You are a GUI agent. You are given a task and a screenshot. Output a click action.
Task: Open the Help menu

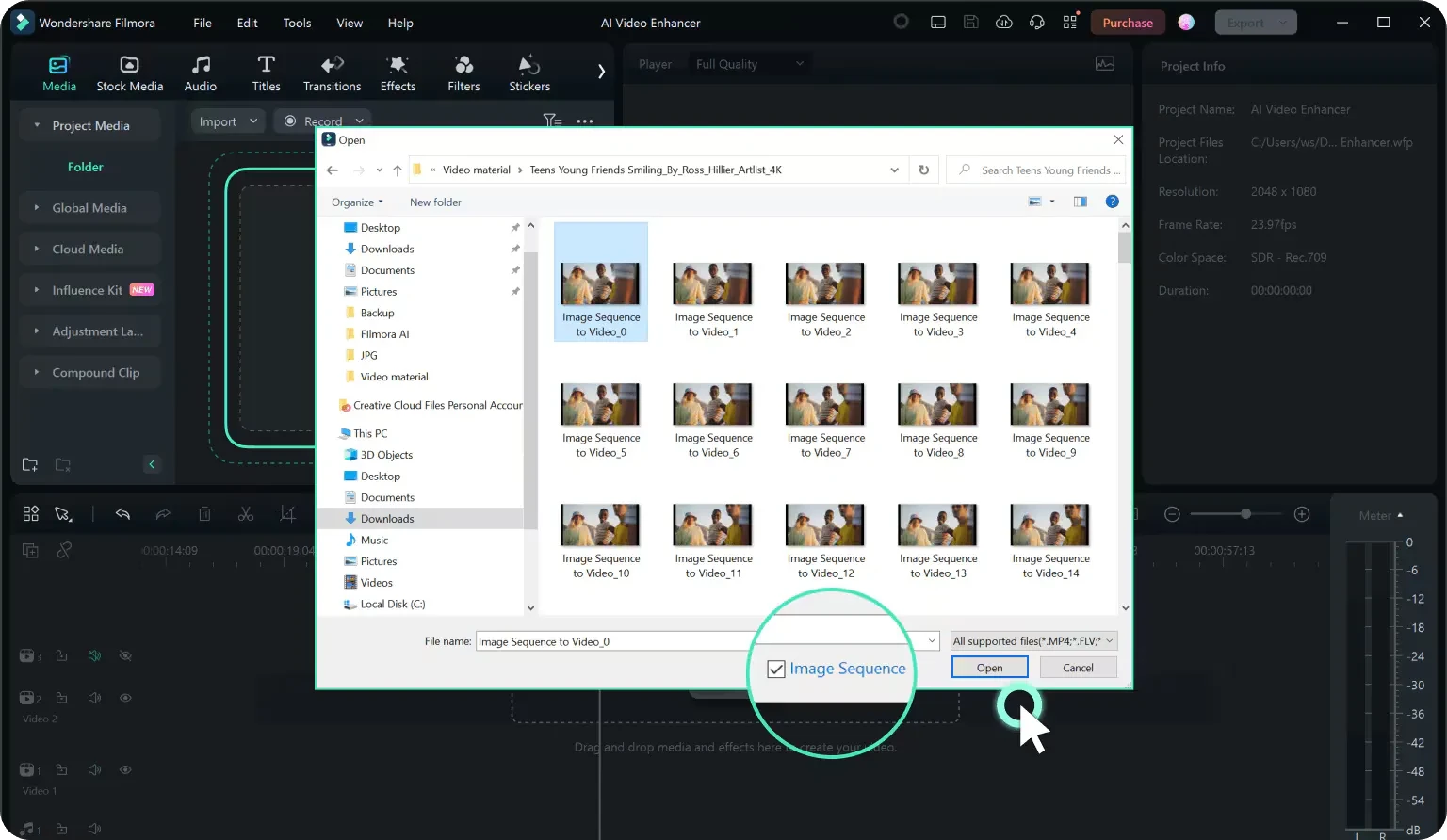coord(400,23)
